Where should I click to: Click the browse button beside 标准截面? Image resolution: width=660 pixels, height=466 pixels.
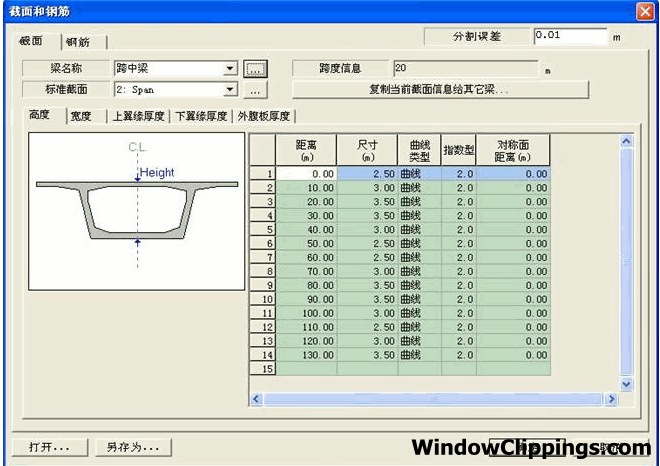(255, 90)
